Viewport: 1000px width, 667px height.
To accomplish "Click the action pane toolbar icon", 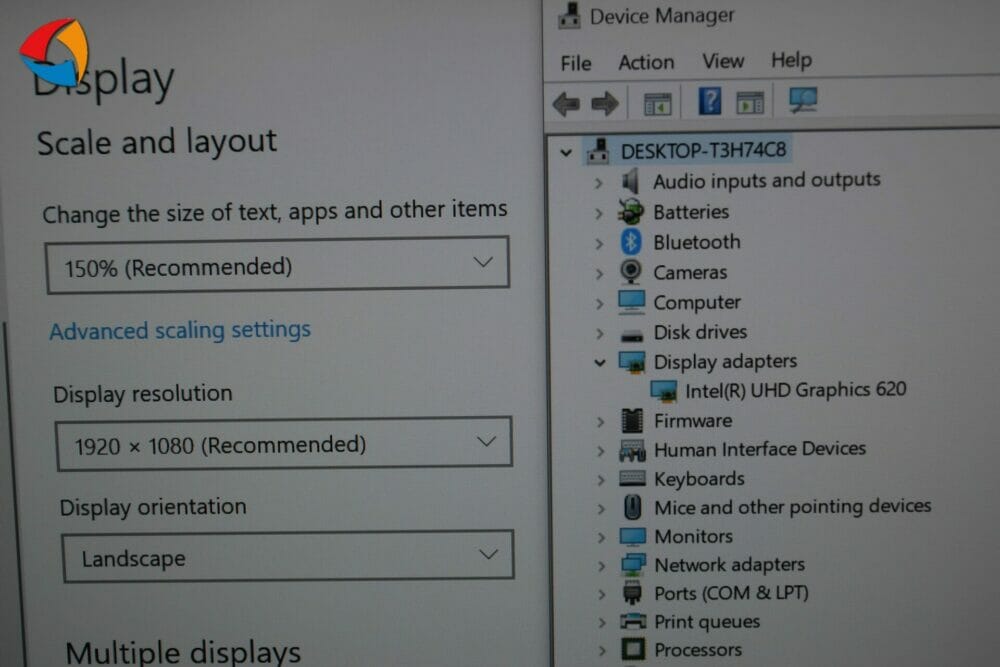I will [750, 102].
